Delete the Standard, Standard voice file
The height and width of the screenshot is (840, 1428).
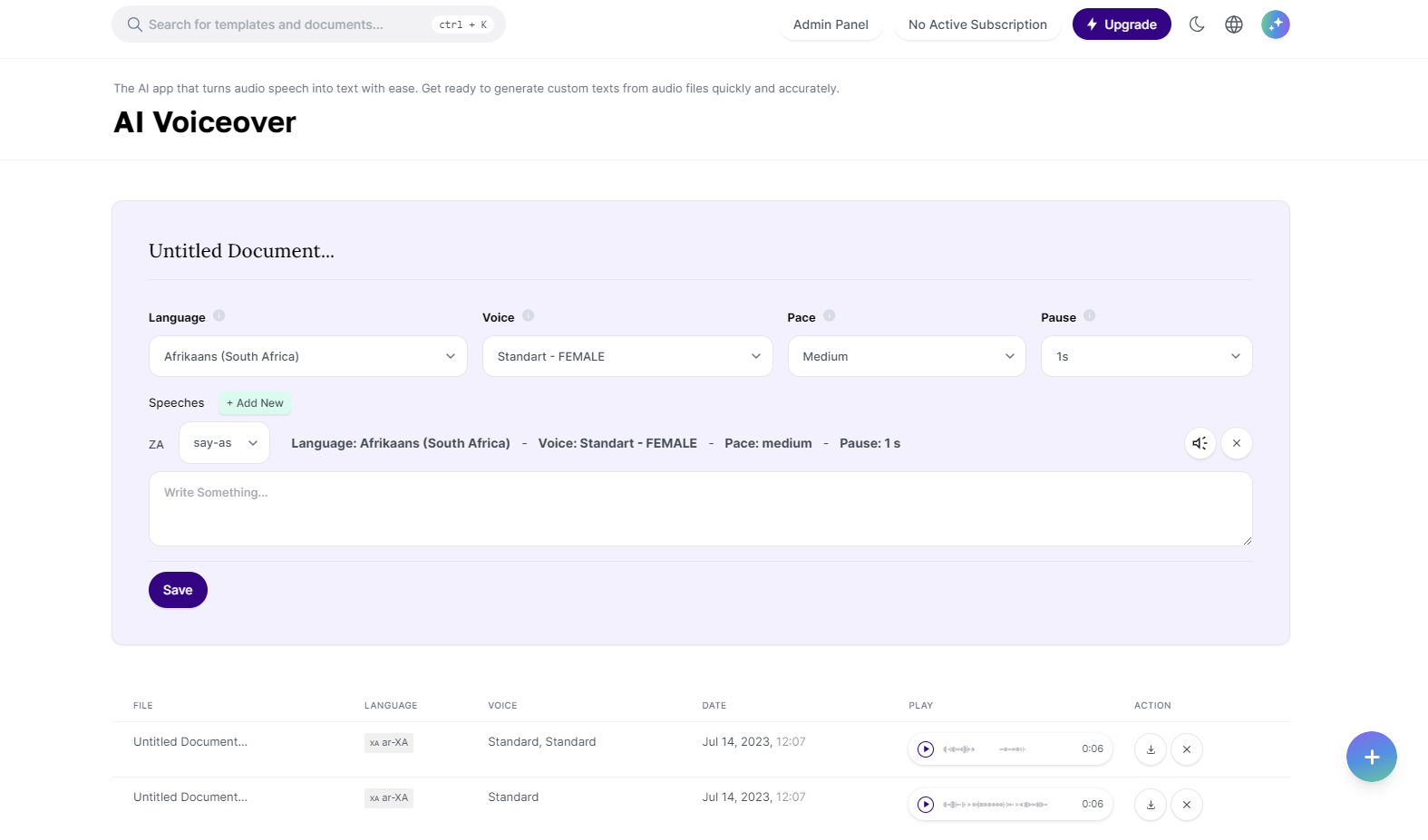click(1187, 749)
